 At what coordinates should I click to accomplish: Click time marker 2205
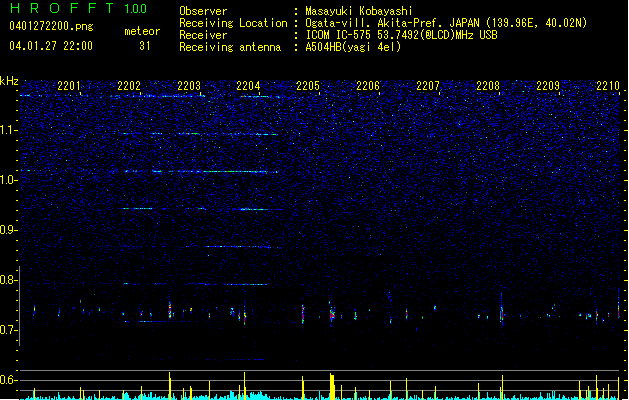(308, 85)
